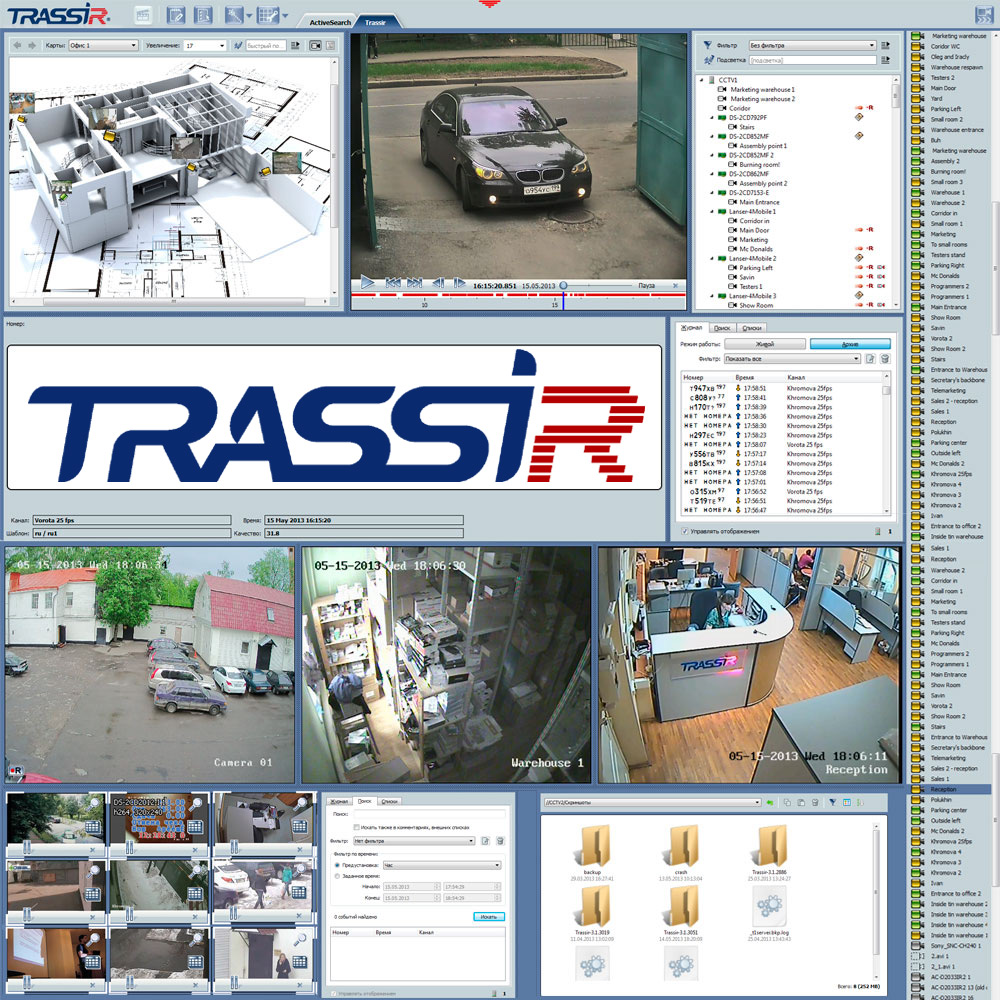Click the filter funnel icon above camera tree
Screen dimensions: 1000x1000
tap(707, 45)
